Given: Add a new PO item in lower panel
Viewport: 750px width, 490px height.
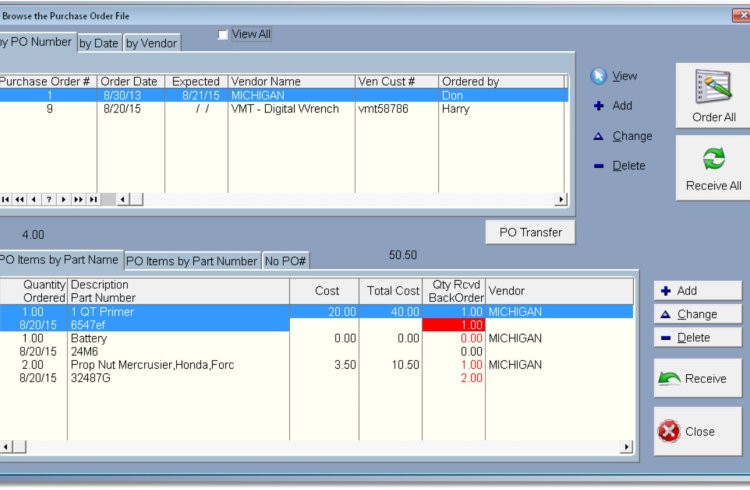Looking at the screenshot, I should (x=697, y=290).
